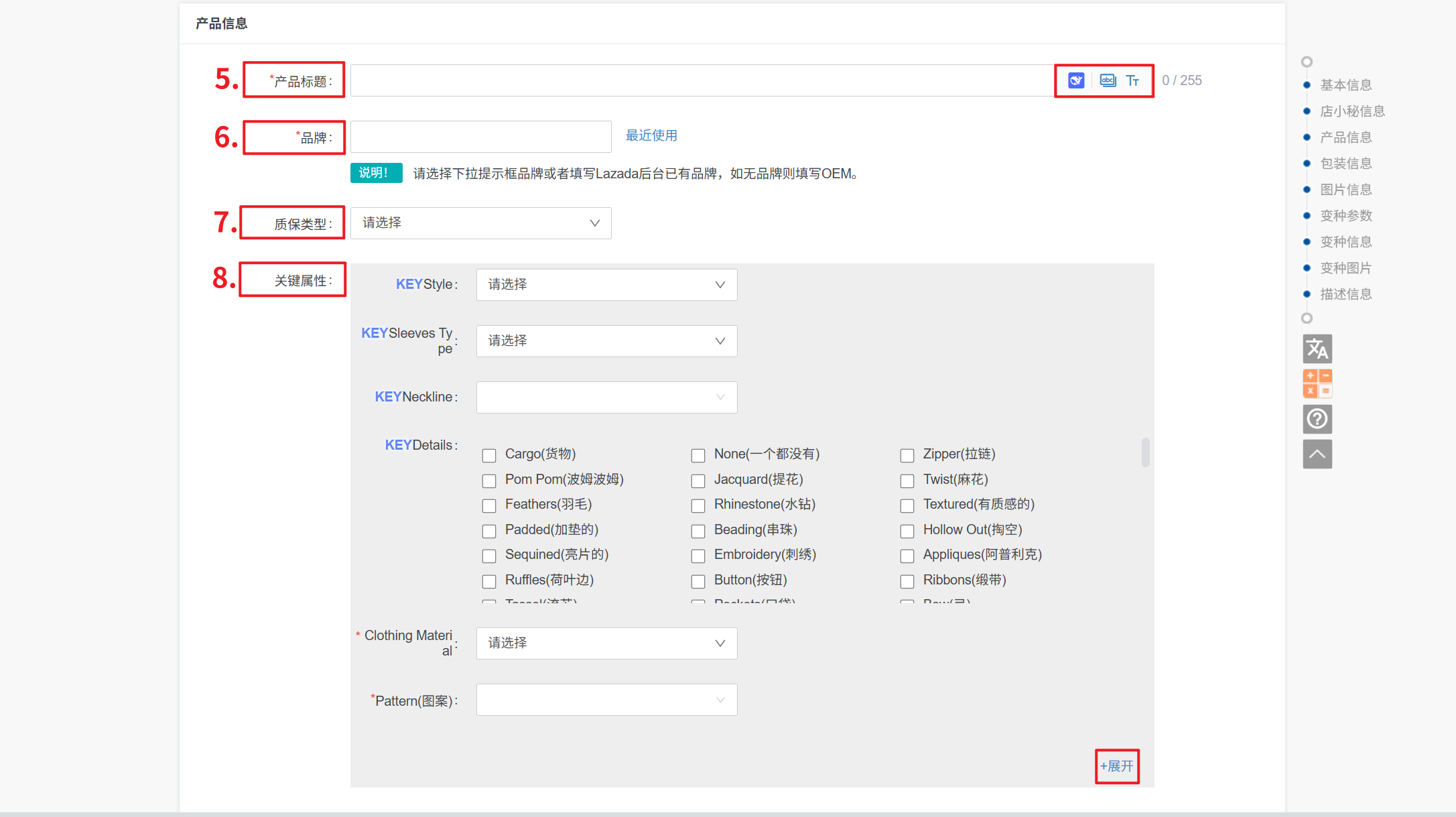The width and height of the screenshot is (1456, 817).
Task: Toggle the Rhinestone(水钻) checkbox
Action: point(698,505)
